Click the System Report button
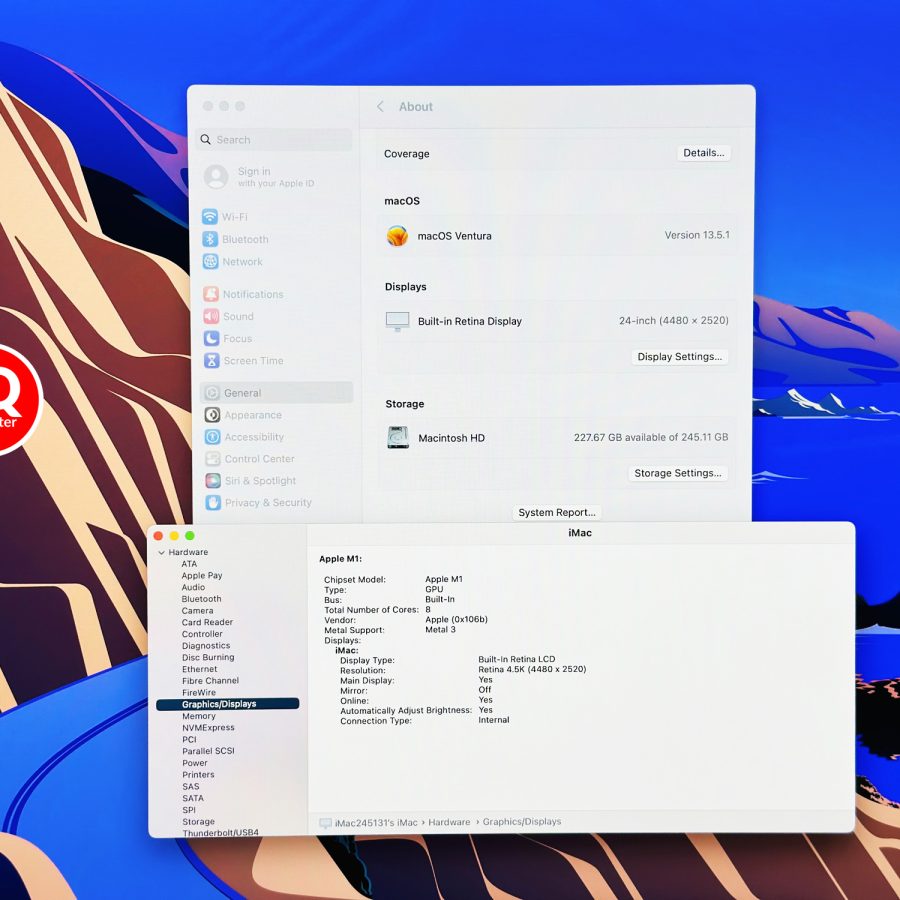The image size is (900, 900). tap(557, 512)
